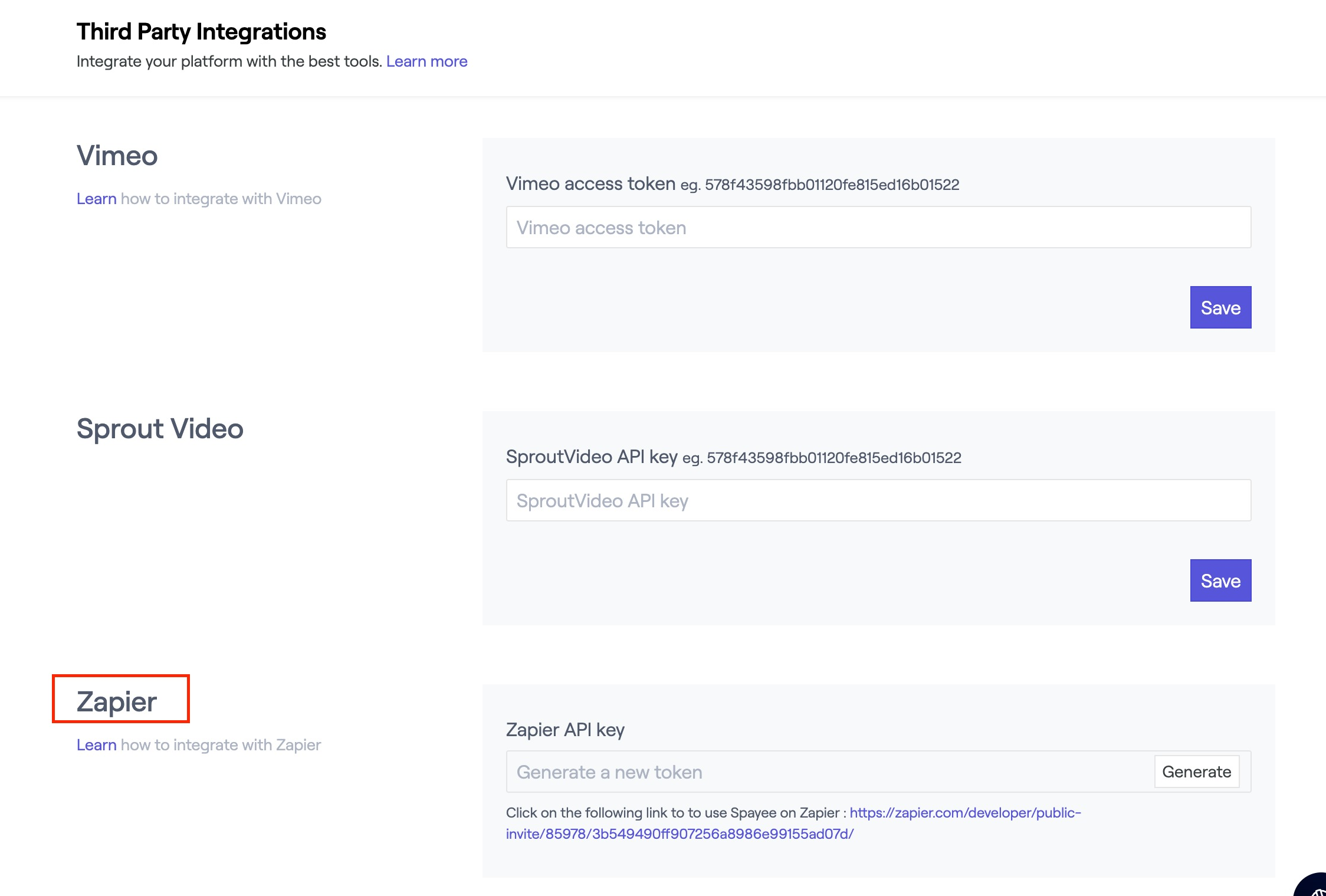Click the highlighted Zapier section heading
Image resolution: width=1326 pixels, height=896 pixels.
tap(117, 701)
